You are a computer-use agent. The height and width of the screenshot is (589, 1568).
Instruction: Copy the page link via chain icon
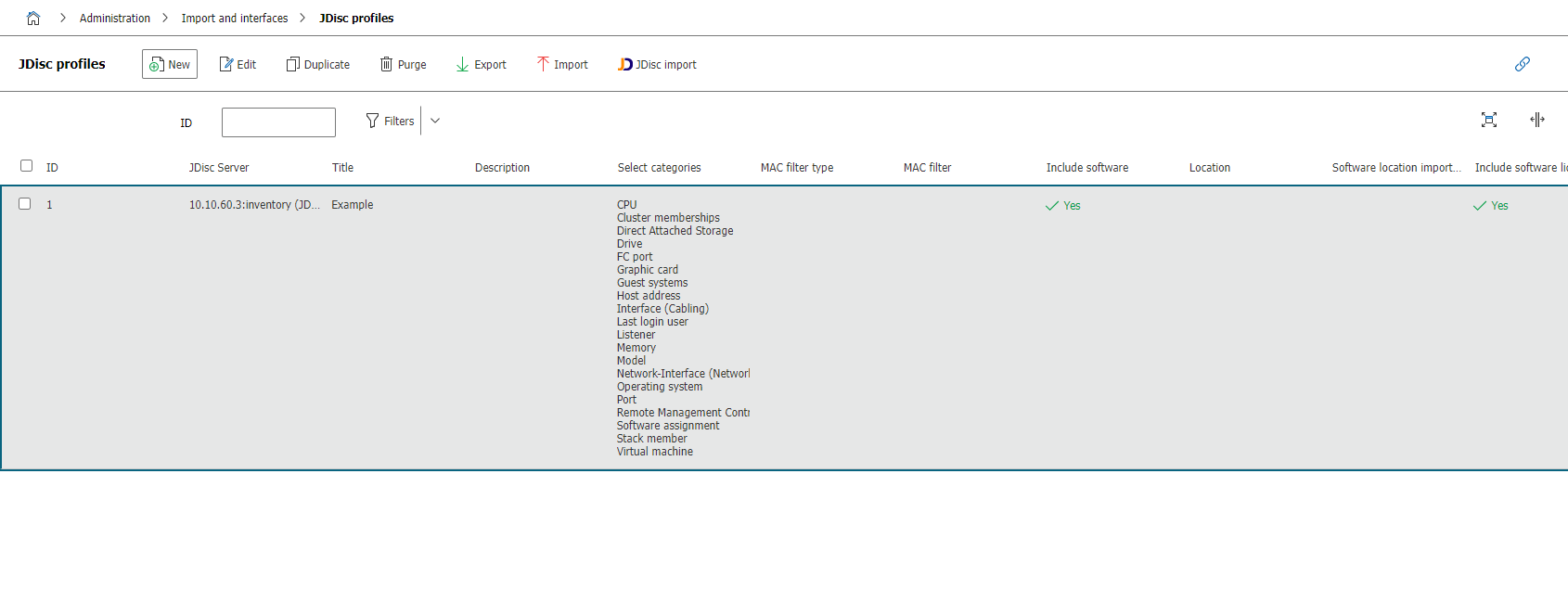[1523, 64]
